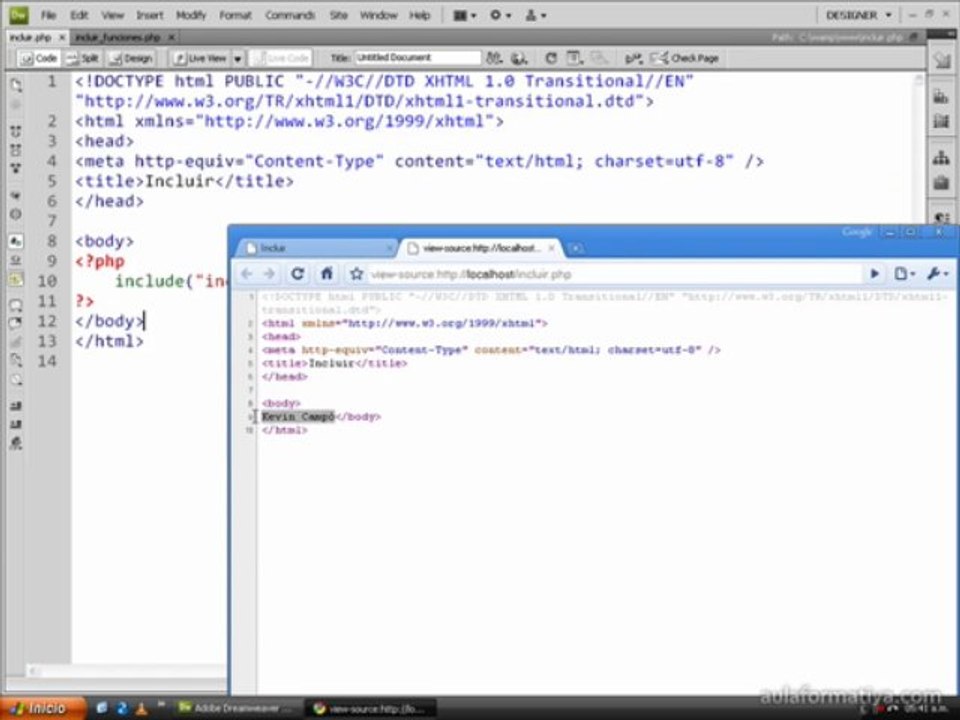
Task: Open the File menu in Dreamweaver
Action: [x=48, y=15]
